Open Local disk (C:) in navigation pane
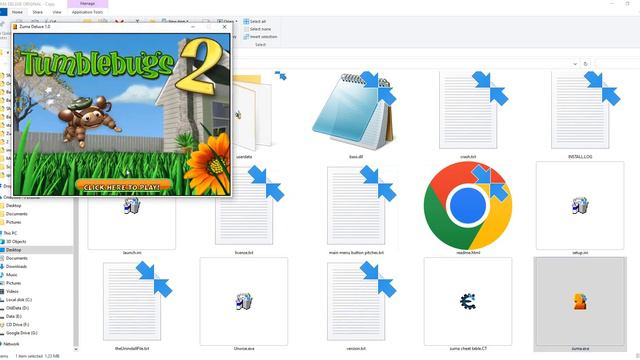 (19, 300)
